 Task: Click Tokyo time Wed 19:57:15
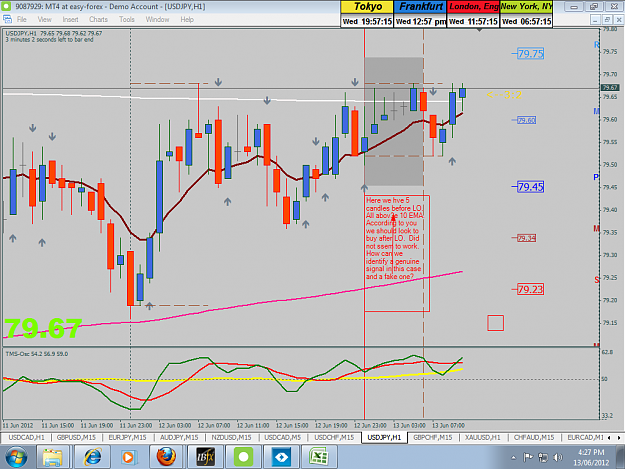[367, 22]
